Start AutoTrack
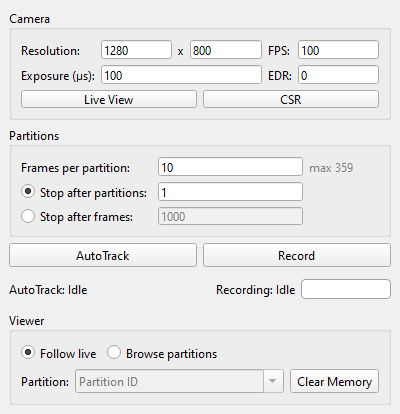Image resolution: width=400 pixels, height=414 pixels. [103, 255]
